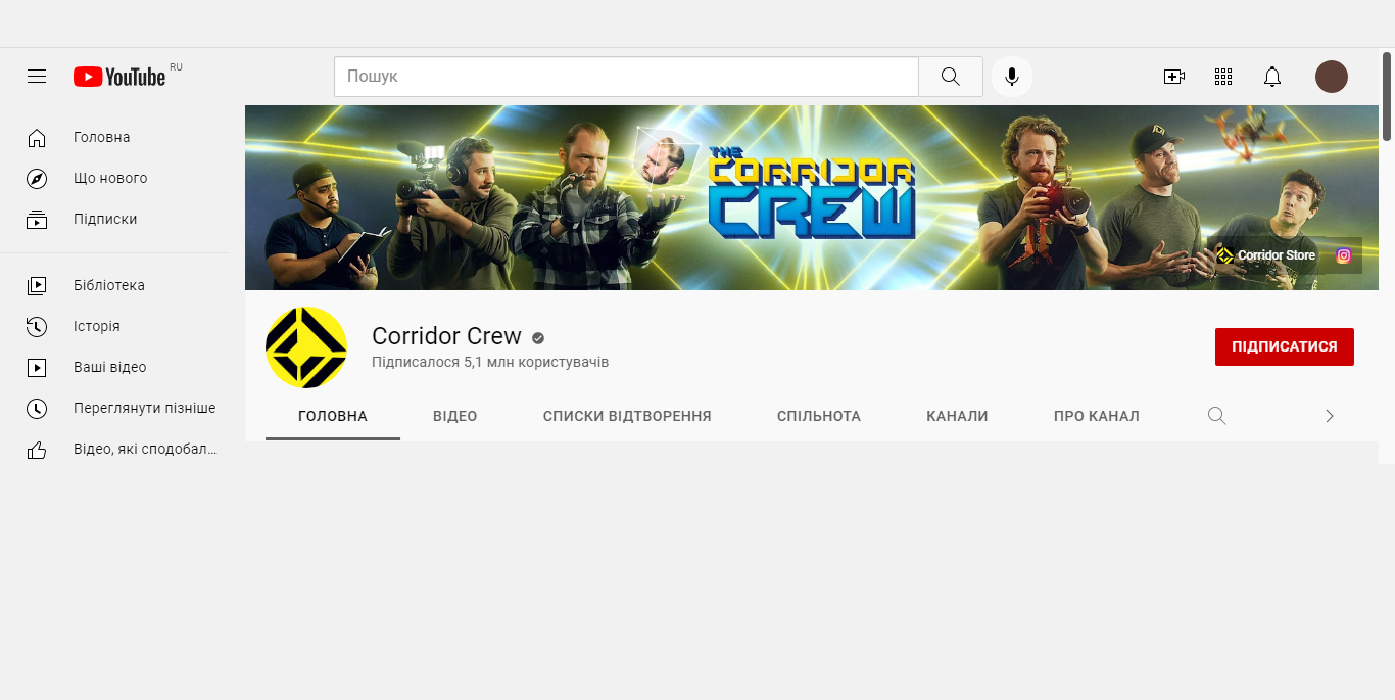1395x700 pixels.
Task: Open the ПРО КАНАЛ tab
Action: coord(1097,416)
